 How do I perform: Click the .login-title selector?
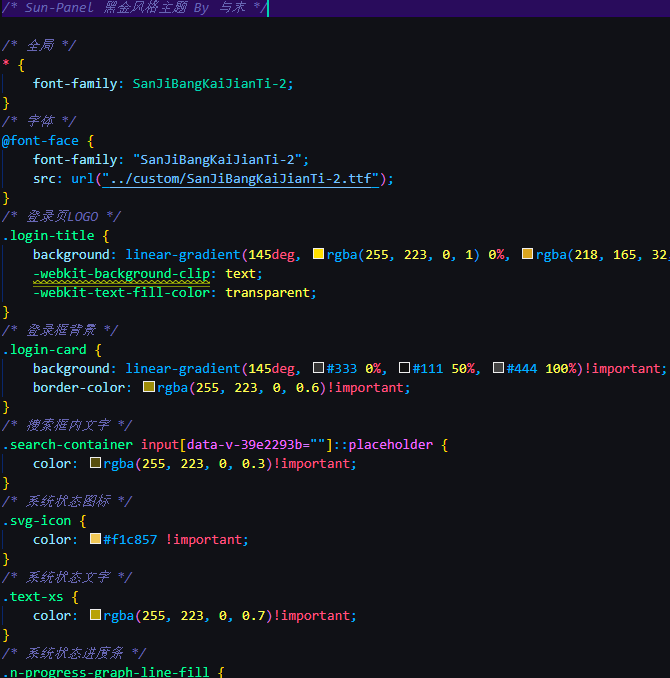pyautogui.click(x=48, y=236)
